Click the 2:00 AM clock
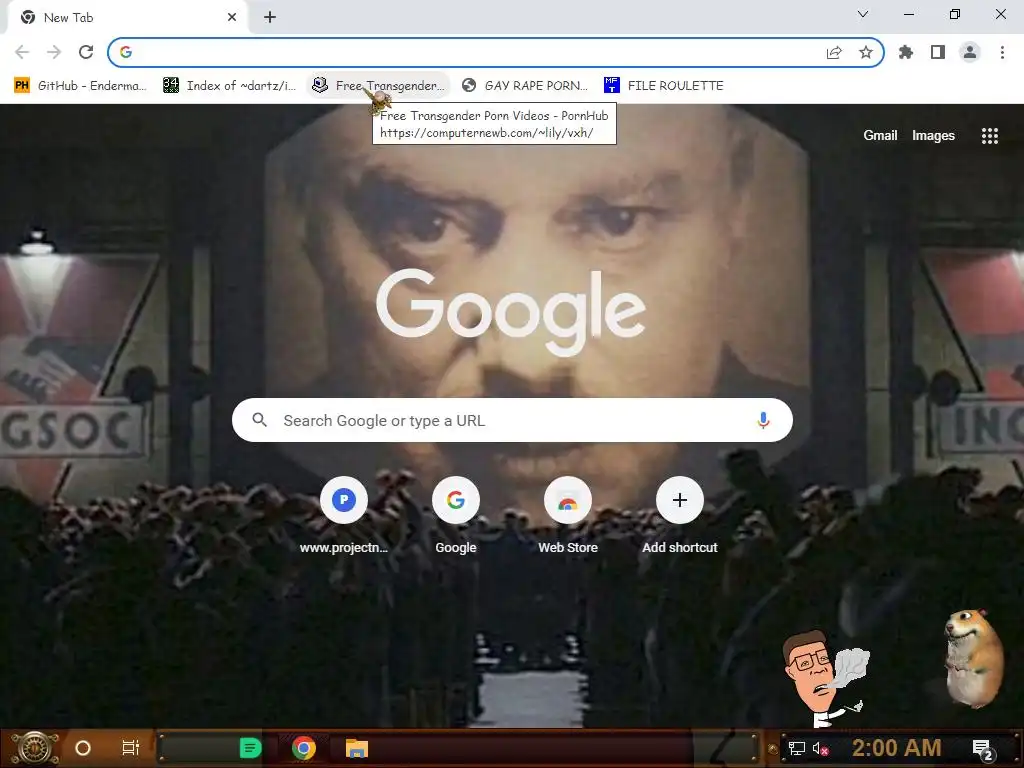The height and width of the screenshot is (768, 1024). click(896, 748)
